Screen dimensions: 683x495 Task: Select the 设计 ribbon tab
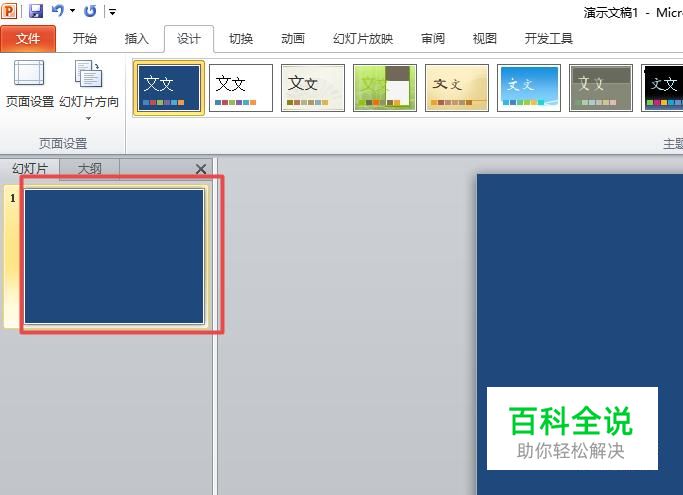click(x=189, y=38)
